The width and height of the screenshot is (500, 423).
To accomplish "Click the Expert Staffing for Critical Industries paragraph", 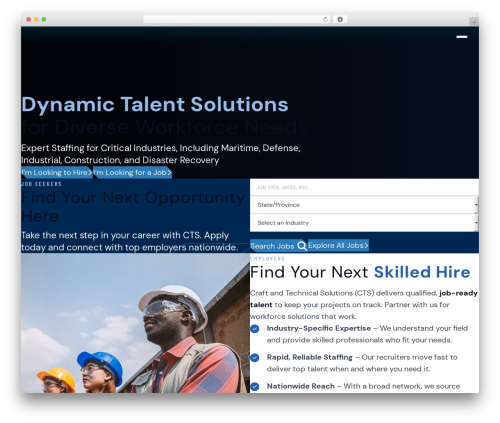I will (161, 154).
